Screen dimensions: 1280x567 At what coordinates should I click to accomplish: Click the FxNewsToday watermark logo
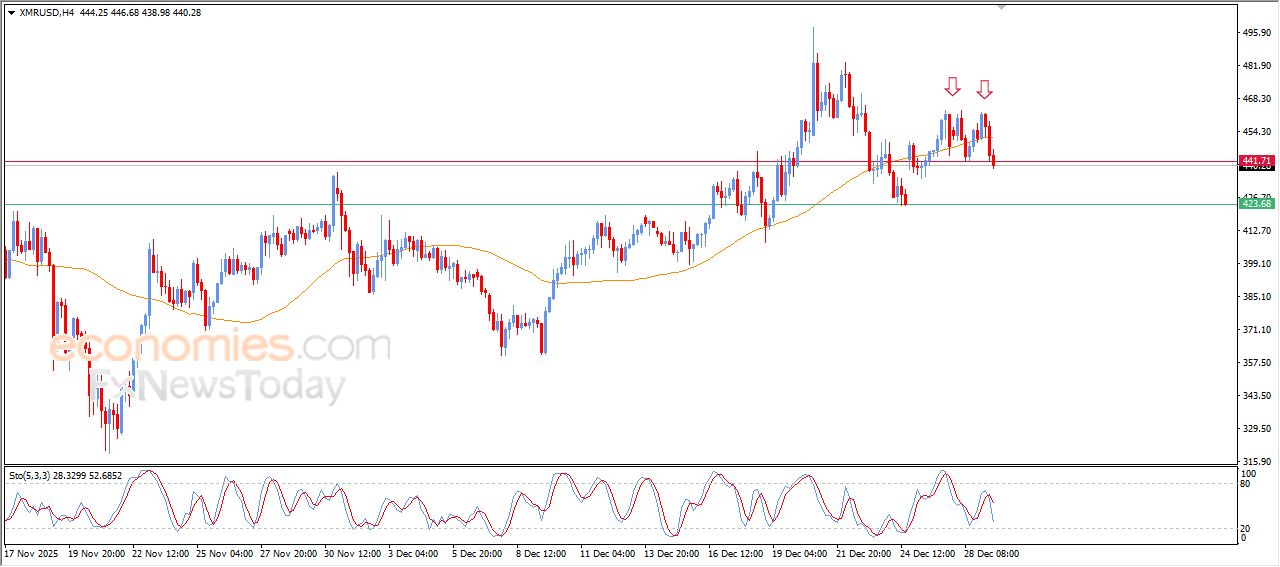point(218,386)
